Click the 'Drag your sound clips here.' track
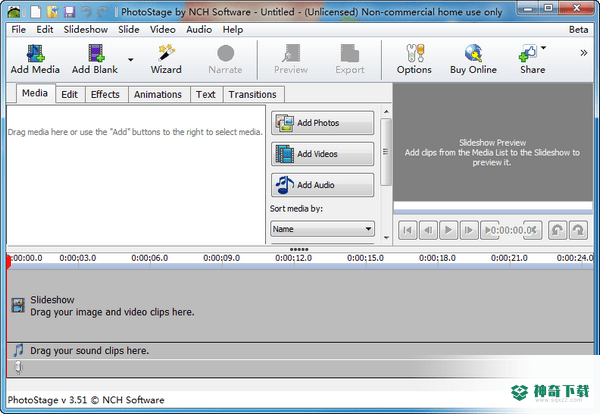Screen dimensions: 600x414 pos(300,350)
